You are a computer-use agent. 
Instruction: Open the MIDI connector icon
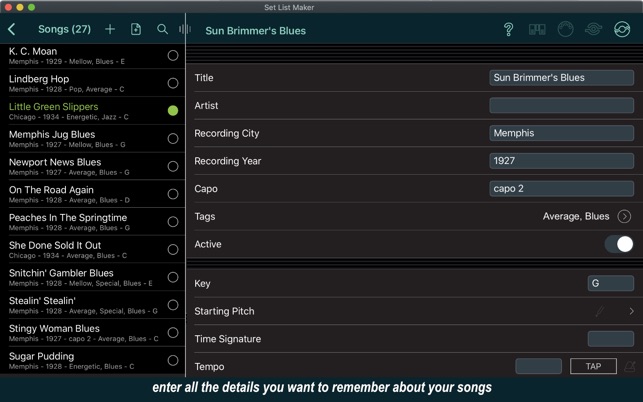[565, 29]
